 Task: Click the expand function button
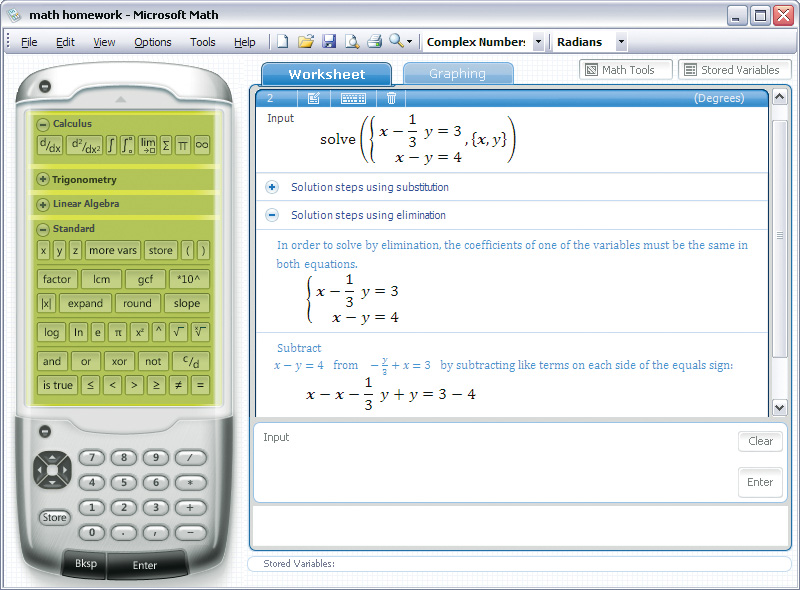tap(85, 304)
